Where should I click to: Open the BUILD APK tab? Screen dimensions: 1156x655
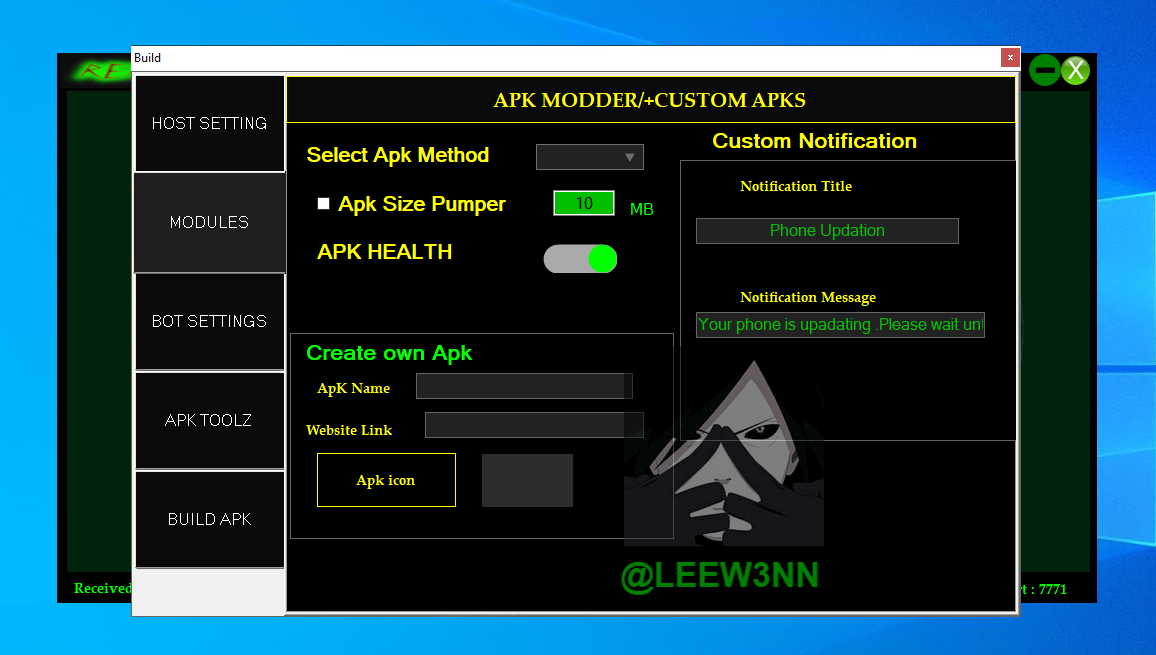point(210,519)
